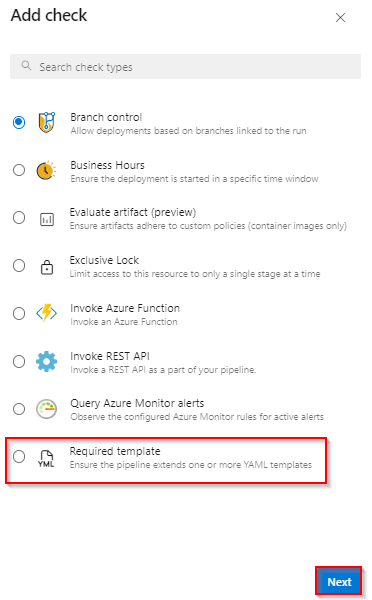The image size is (372, 600).
Task: Choose the Evaluate artifact (preview) radio option
Action: coord(19,218)
